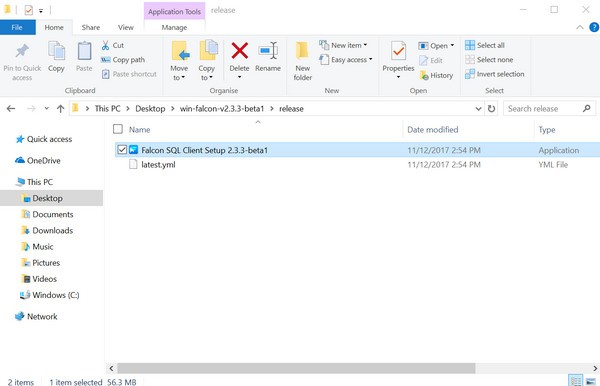Open the File menu

(x=17, y=27)
